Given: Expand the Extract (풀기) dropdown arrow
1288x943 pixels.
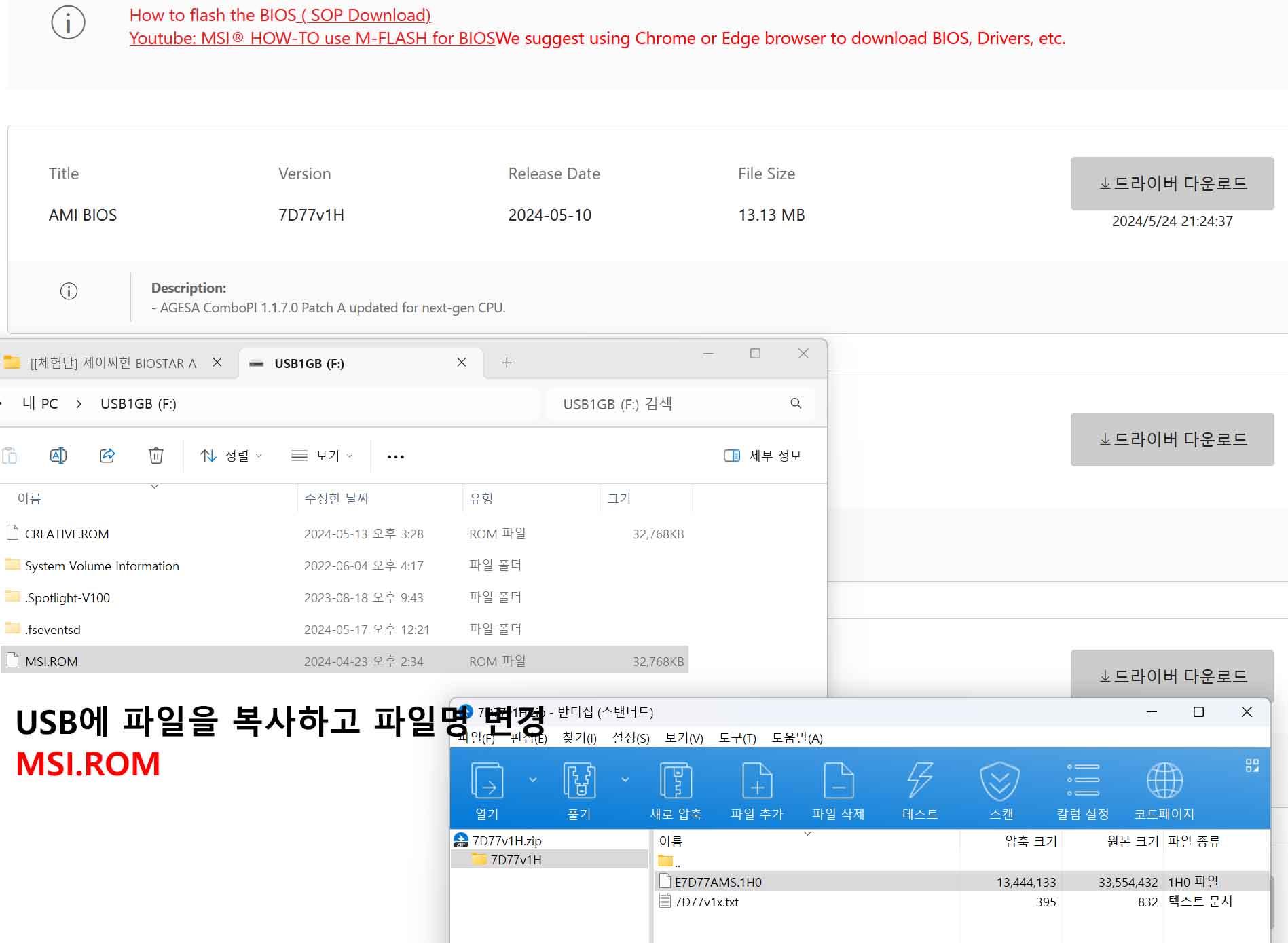Looking at the screenshot, I should coord(625,779).
